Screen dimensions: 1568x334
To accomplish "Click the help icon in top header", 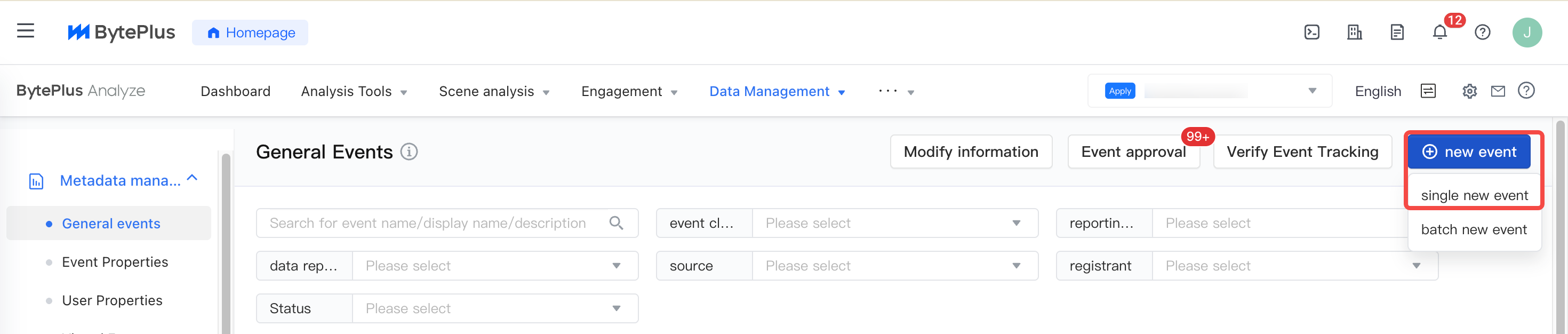I will click(1482, 33).
